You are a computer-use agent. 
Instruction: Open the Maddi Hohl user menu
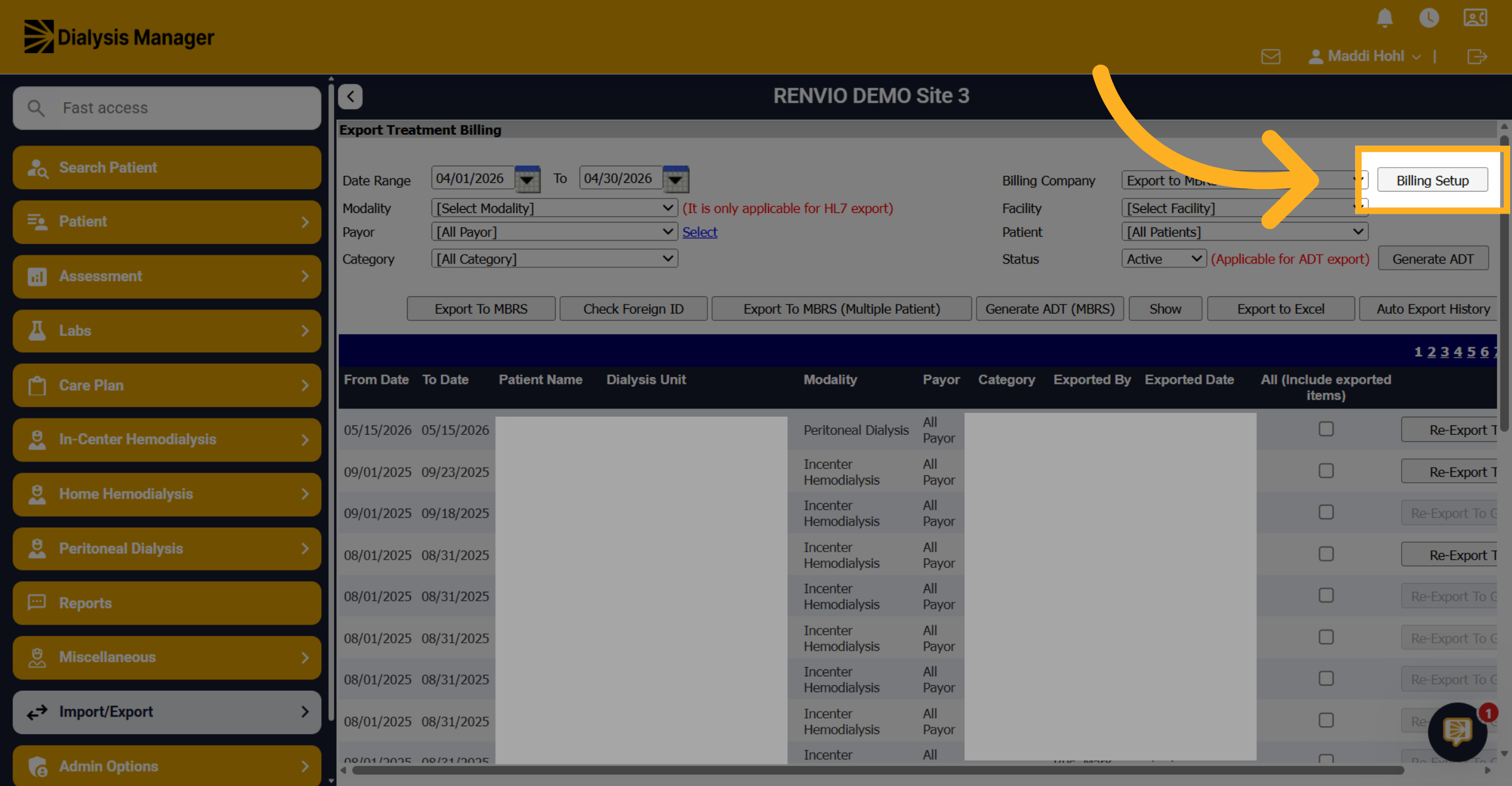1365,56
